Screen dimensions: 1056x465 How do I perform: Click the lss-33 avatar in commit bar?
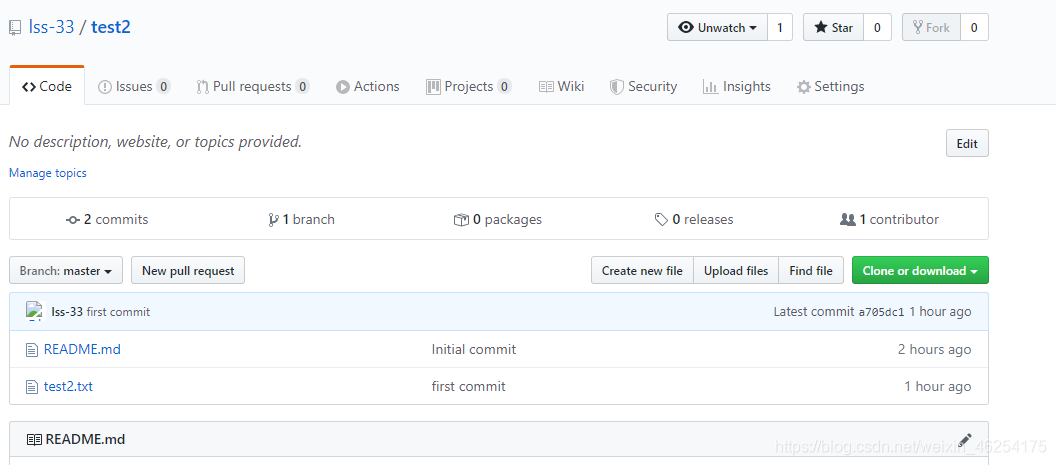click(34, 311)
